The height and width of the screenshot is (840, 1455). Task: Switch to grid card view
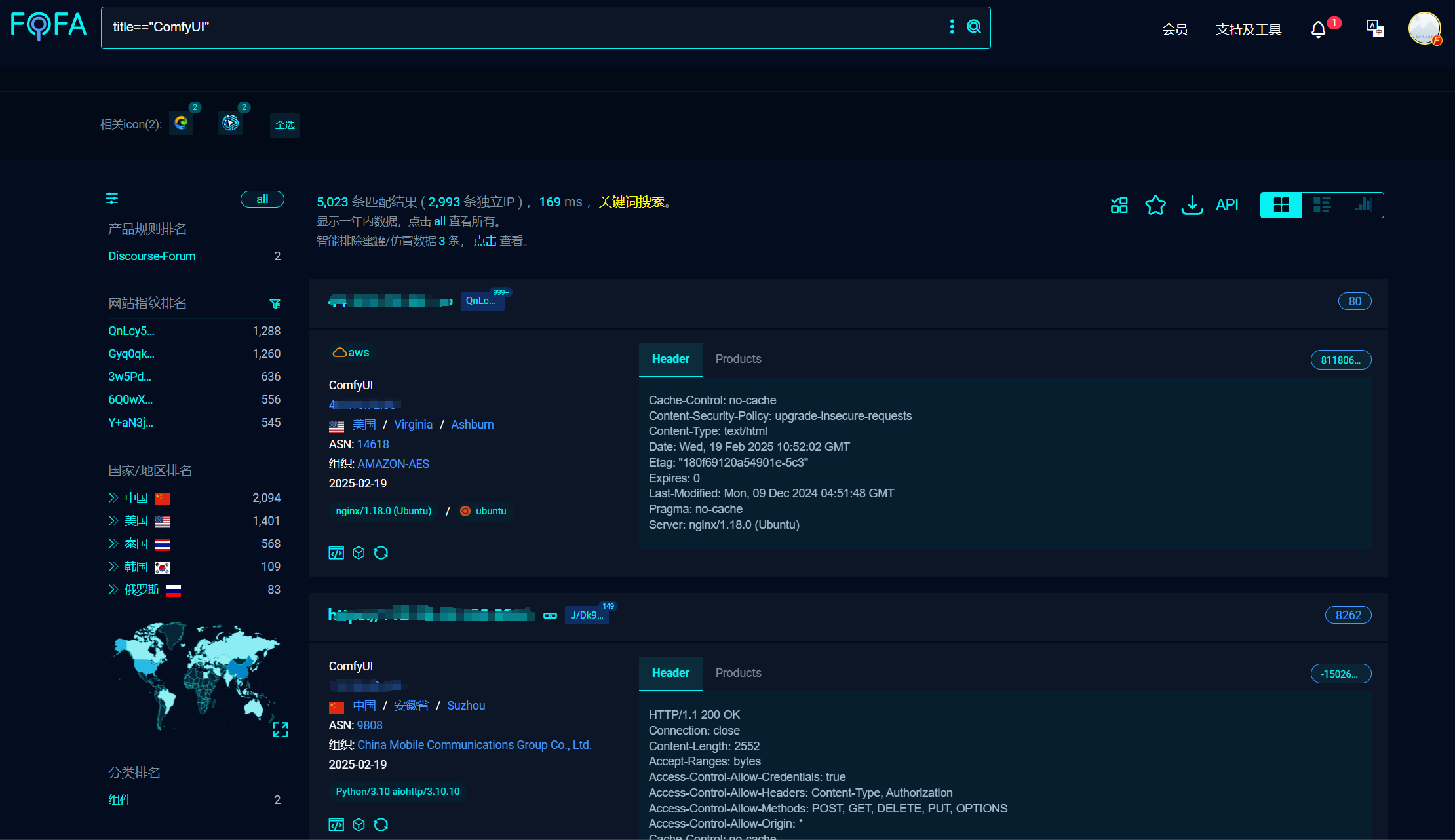click(1281, 205)
